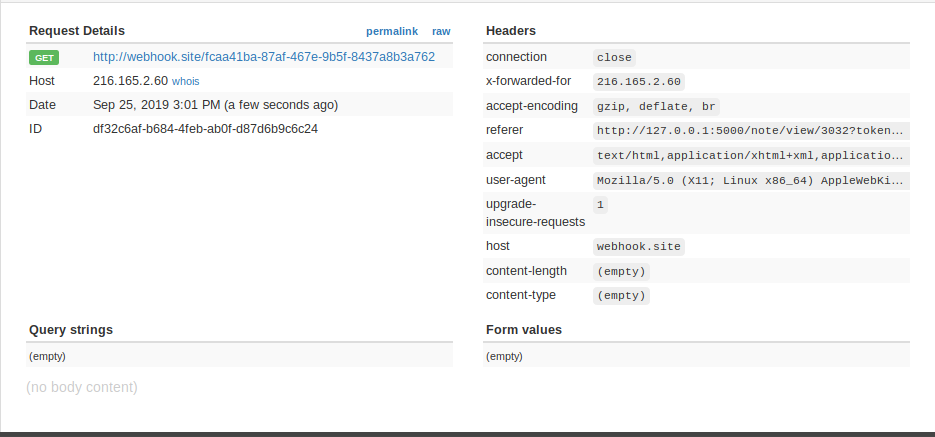Click the content-type (empty) value

tap(621, 296)
